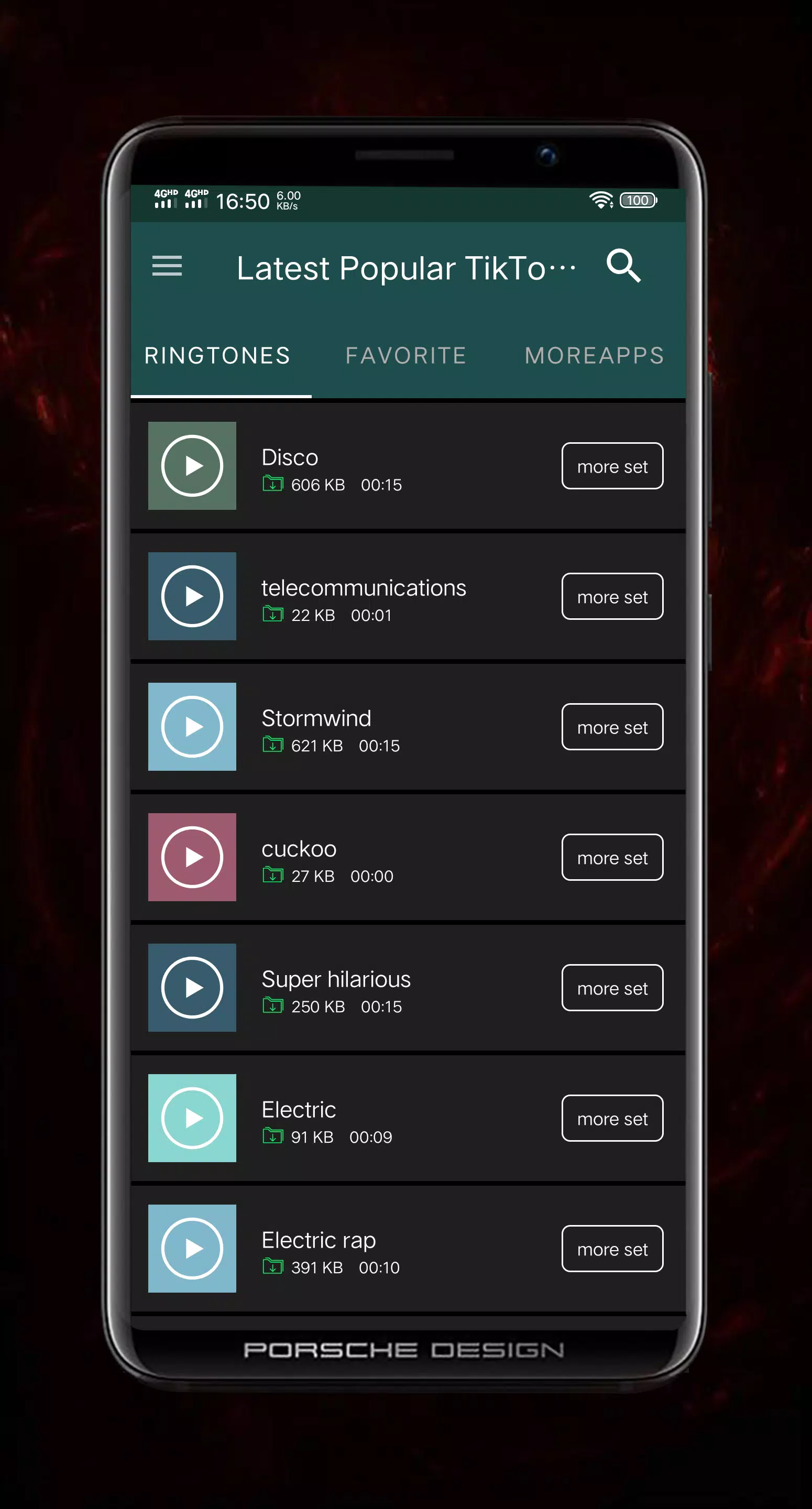Open the hamburger navigation menu

[167, 266]
